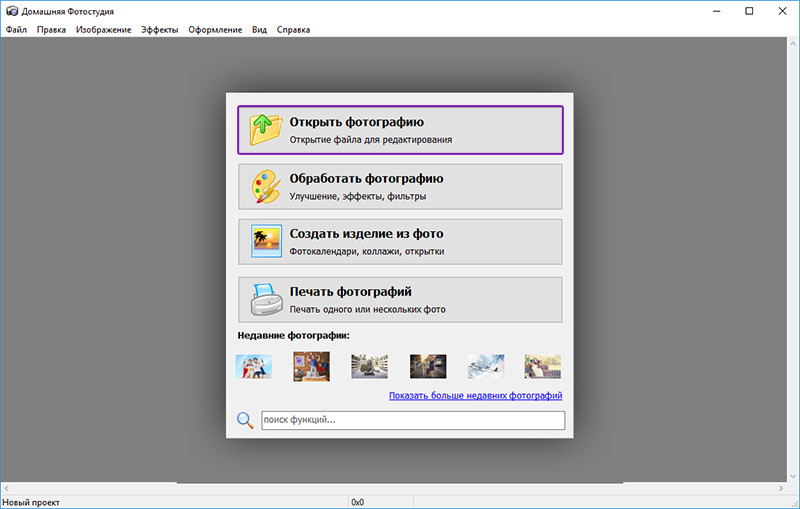
Task: Click the Создать изделие из фото title
Action: click(366, 234)
